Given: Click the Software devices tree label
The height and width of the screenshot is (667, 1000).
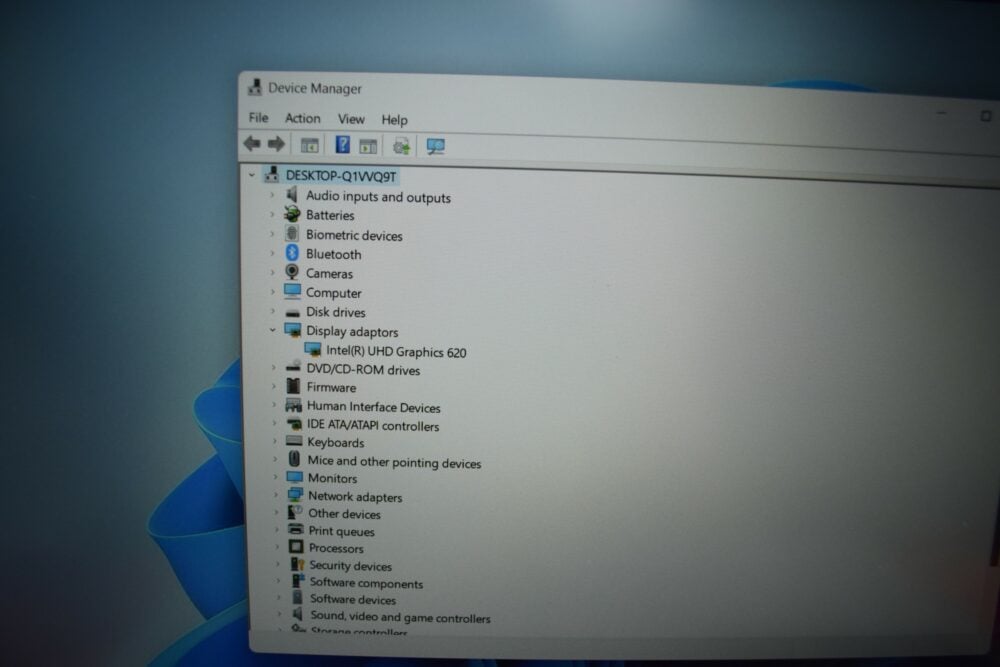Looking at the screenshot, I should coord(353,599).
